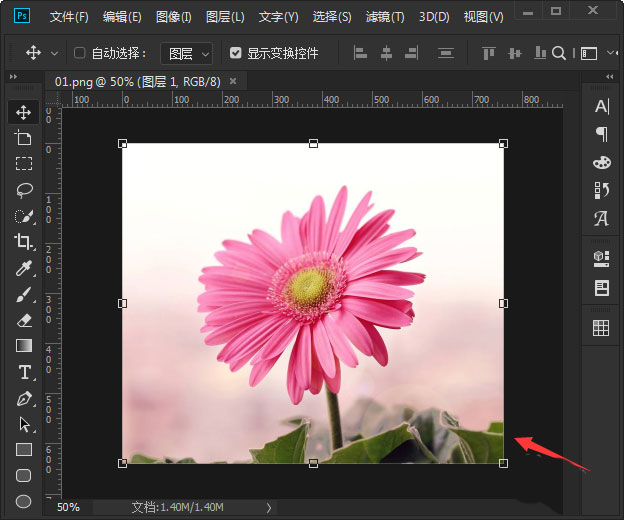624x520 pixels.
Task: Click the search magnifier icon
Action: pyautogui.click(x=559, y=53)
